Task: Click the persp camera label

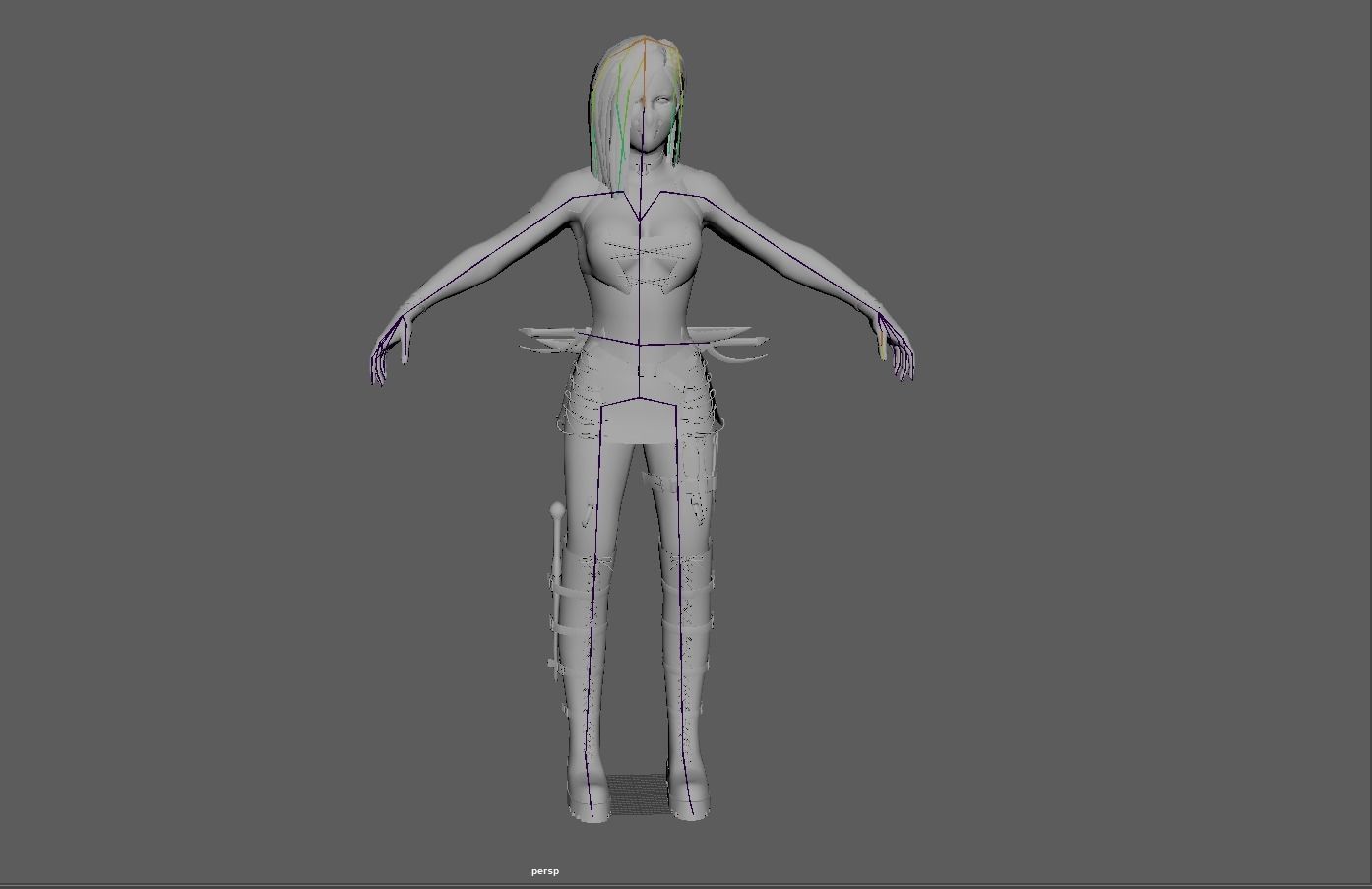Action: coord(545,871)
